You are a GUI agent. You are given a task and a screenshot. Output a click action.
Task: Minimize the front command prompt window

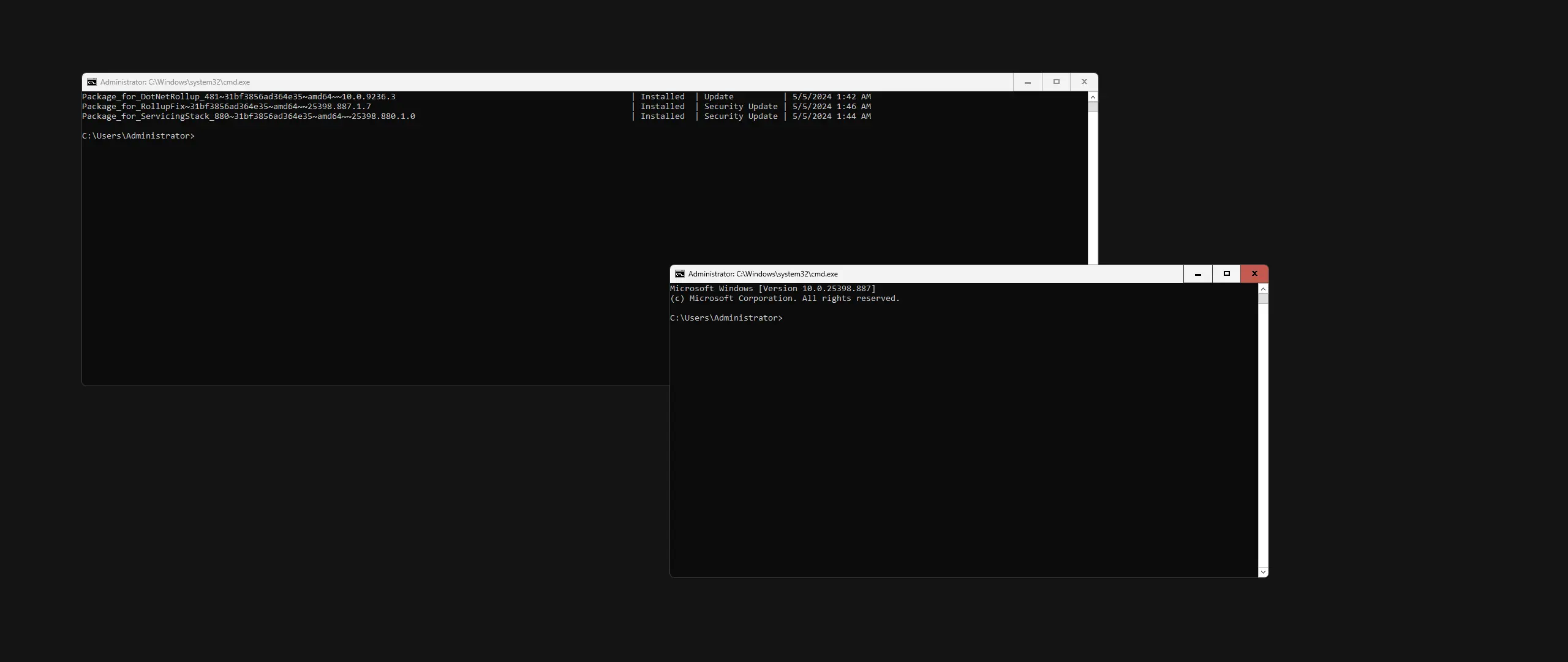tap(1197, 274)
